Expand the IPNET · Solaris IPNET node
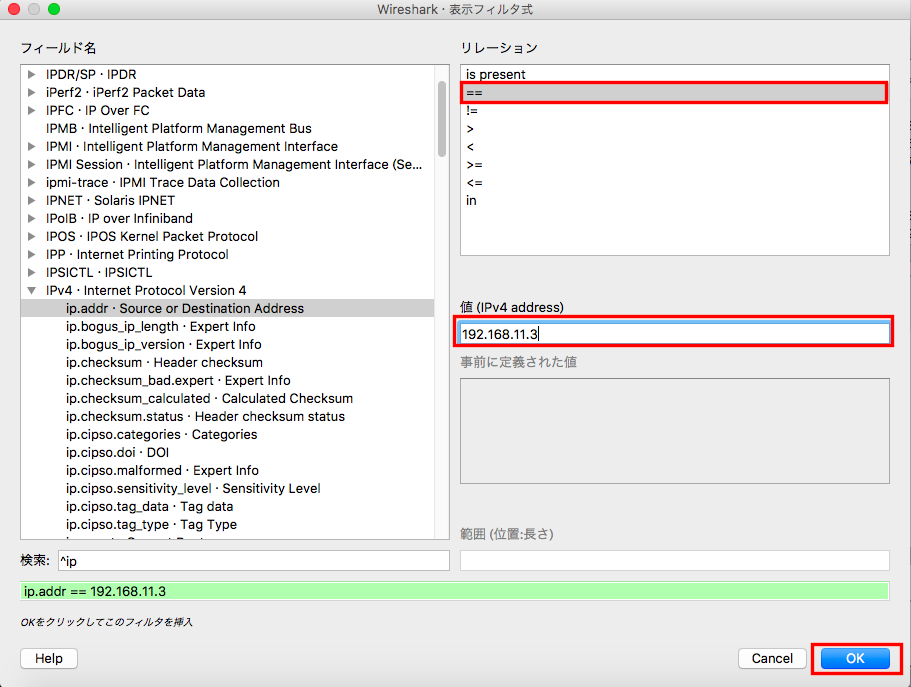The image size is (911, 687). click(x=31, y=201)
